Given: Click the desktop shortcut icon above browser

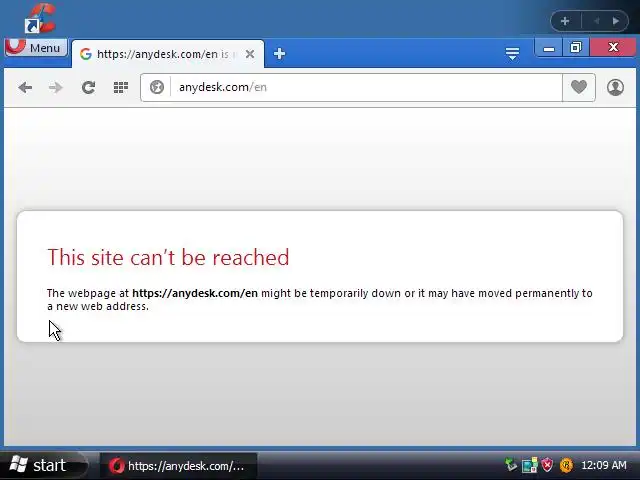Looking at the screenshot, I should coord(40,18).
